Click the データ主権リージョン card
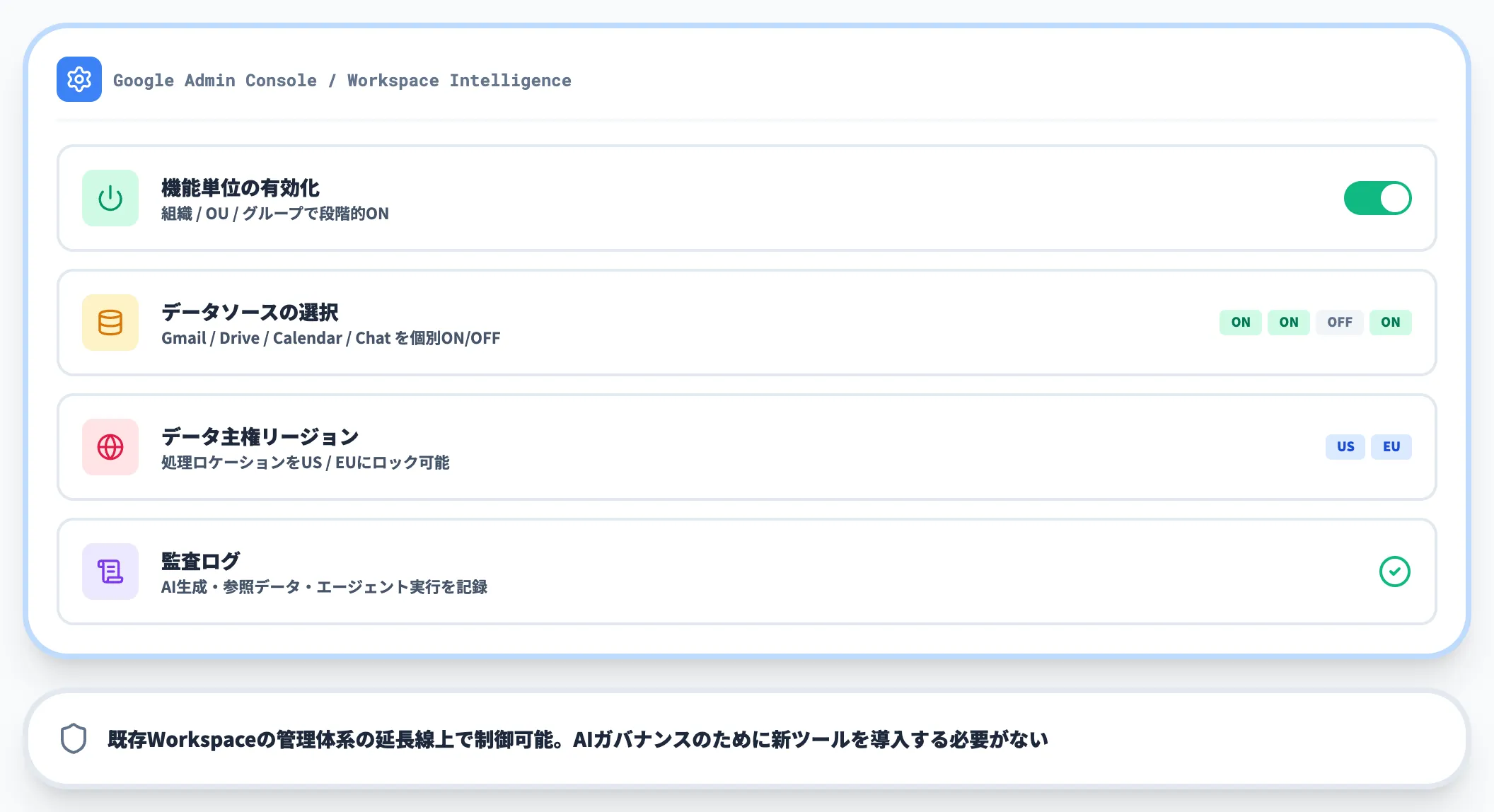The width and height of the screenshot is (1494, 812). [x=747, y=447]
